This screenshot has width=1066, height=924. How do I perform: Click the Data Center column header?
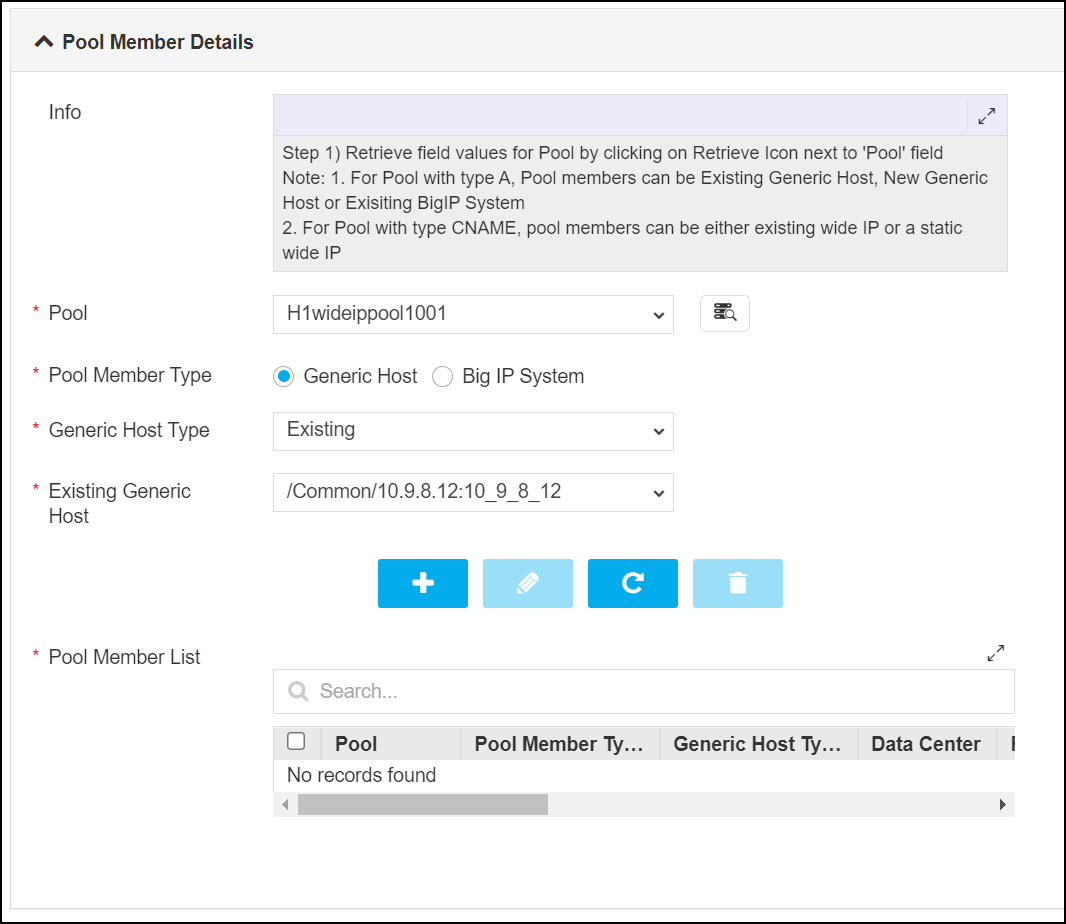[926, 744]
